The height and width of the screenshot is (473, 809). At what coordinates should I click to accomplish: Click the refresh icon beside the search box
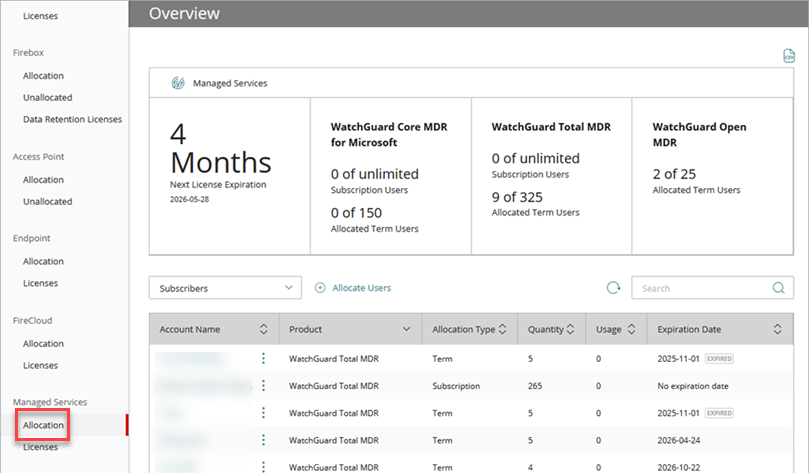(613, 288)
